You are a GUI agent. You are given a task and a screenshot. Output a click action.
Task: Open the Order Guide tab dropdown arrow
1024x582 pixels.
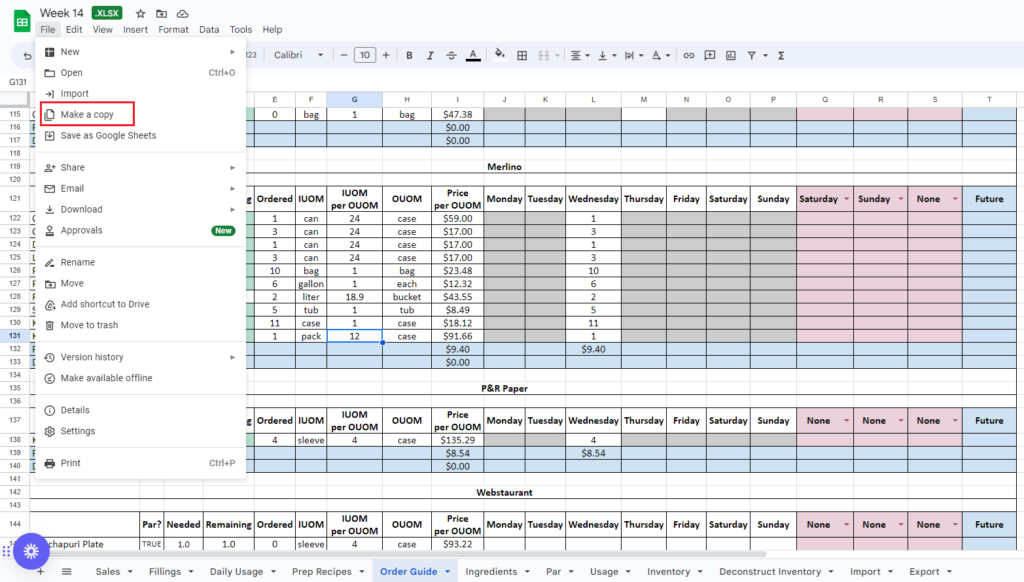(447, 572)
